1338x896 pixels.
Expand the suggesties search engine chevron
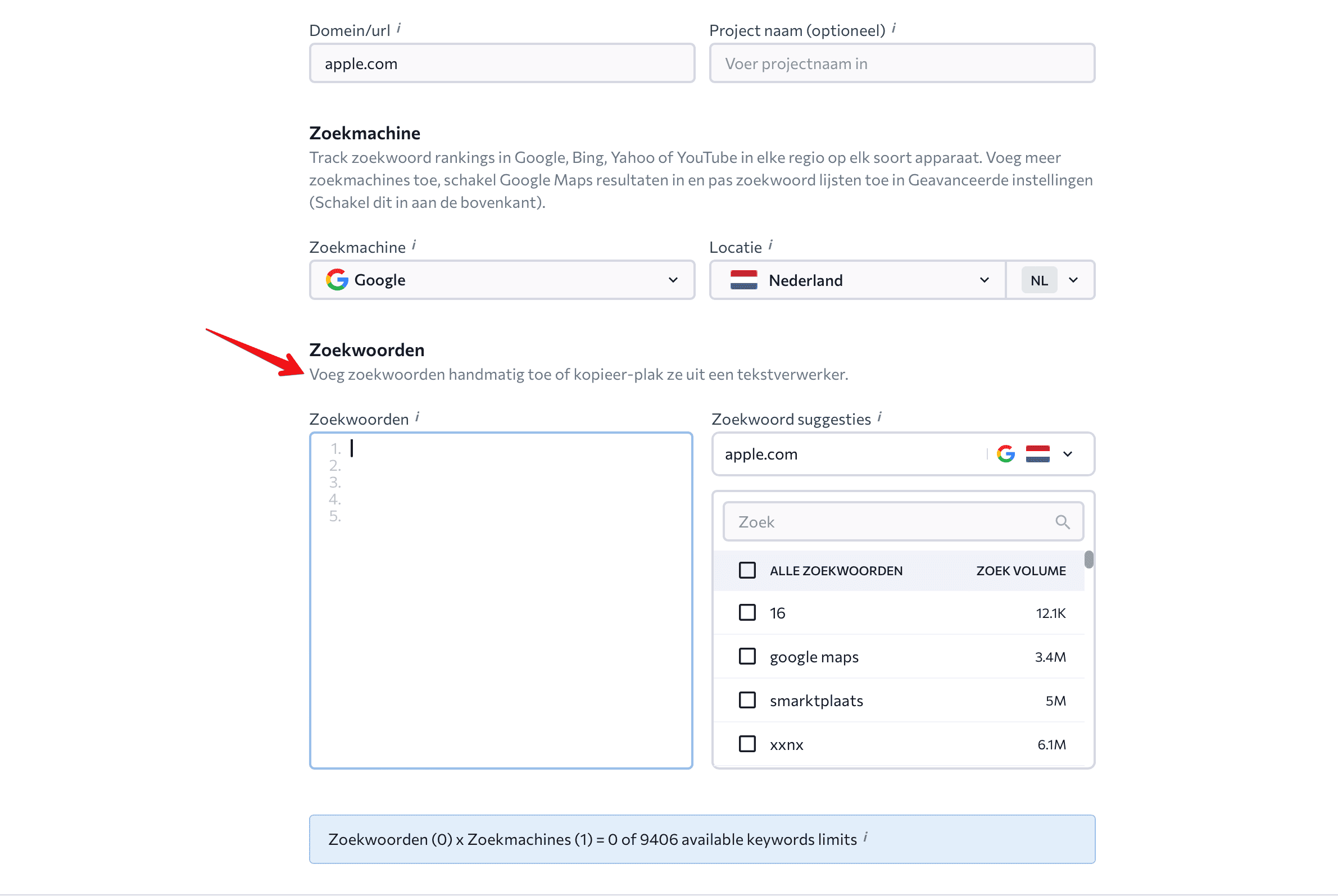click(1067, 454)
